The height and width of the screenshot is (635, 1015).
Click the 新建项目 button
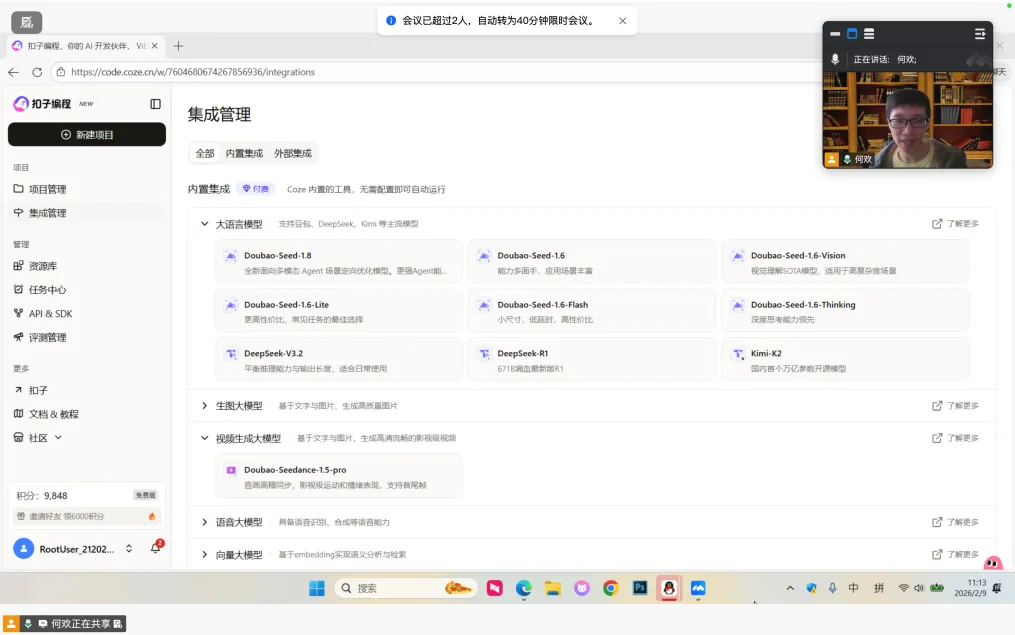(87, 135)
